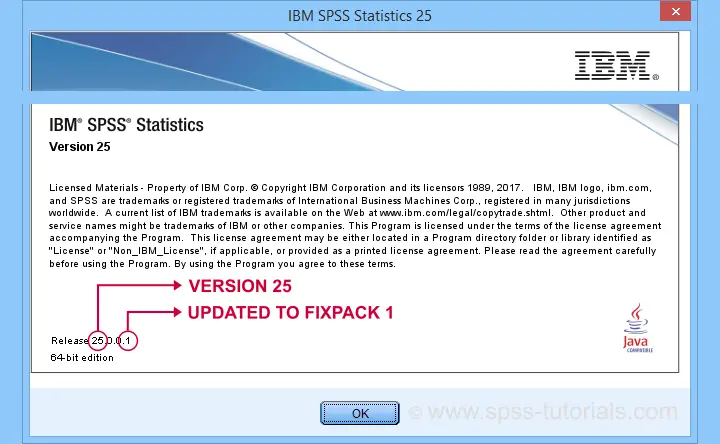Click the Java Compatible logo
Screen dimensions: 720x444
click(x=637, y=328)
